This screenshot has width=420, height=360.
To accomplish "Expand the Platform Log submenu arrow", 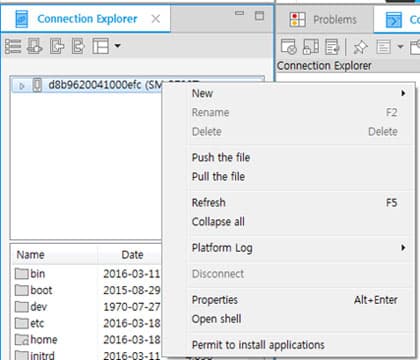I will click(x=403, y=247).
